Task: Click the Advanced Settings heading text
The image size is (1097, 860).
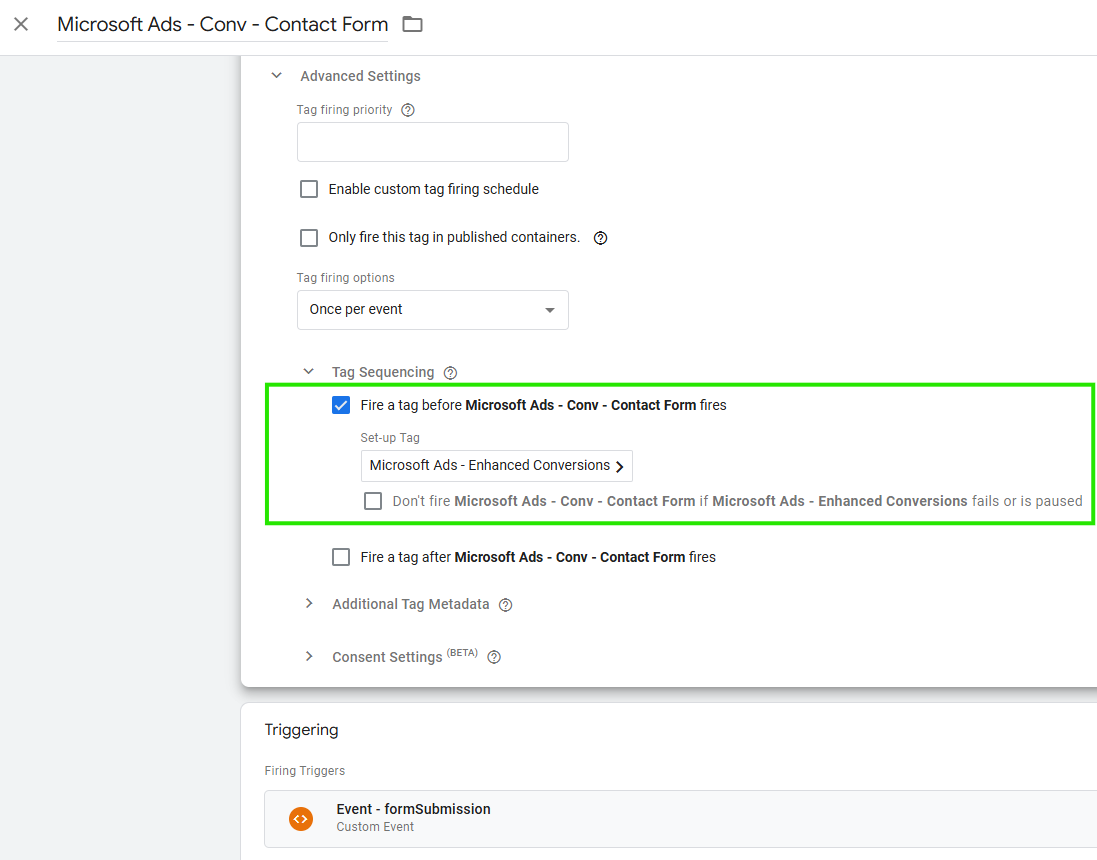Action: tap(360, 76)
